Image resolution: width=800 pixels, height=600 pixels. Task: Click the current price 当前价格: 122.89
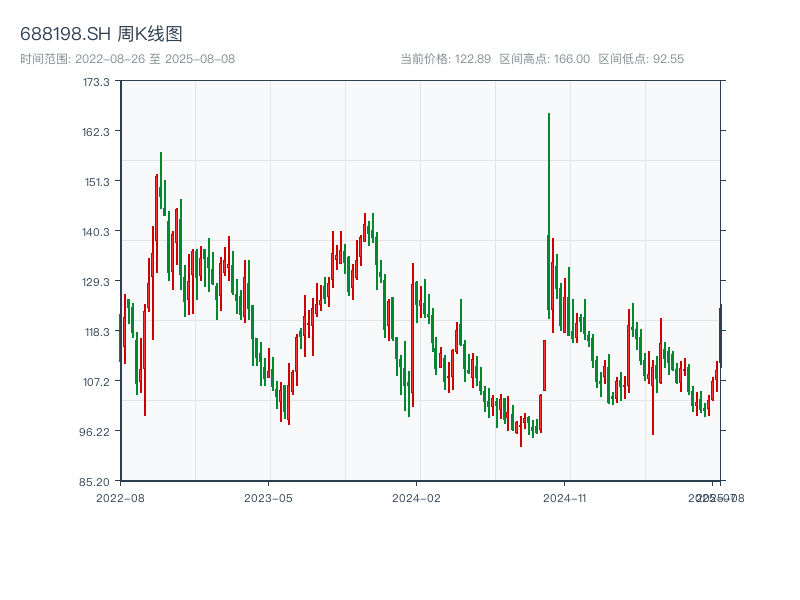(x=445, y=59)
